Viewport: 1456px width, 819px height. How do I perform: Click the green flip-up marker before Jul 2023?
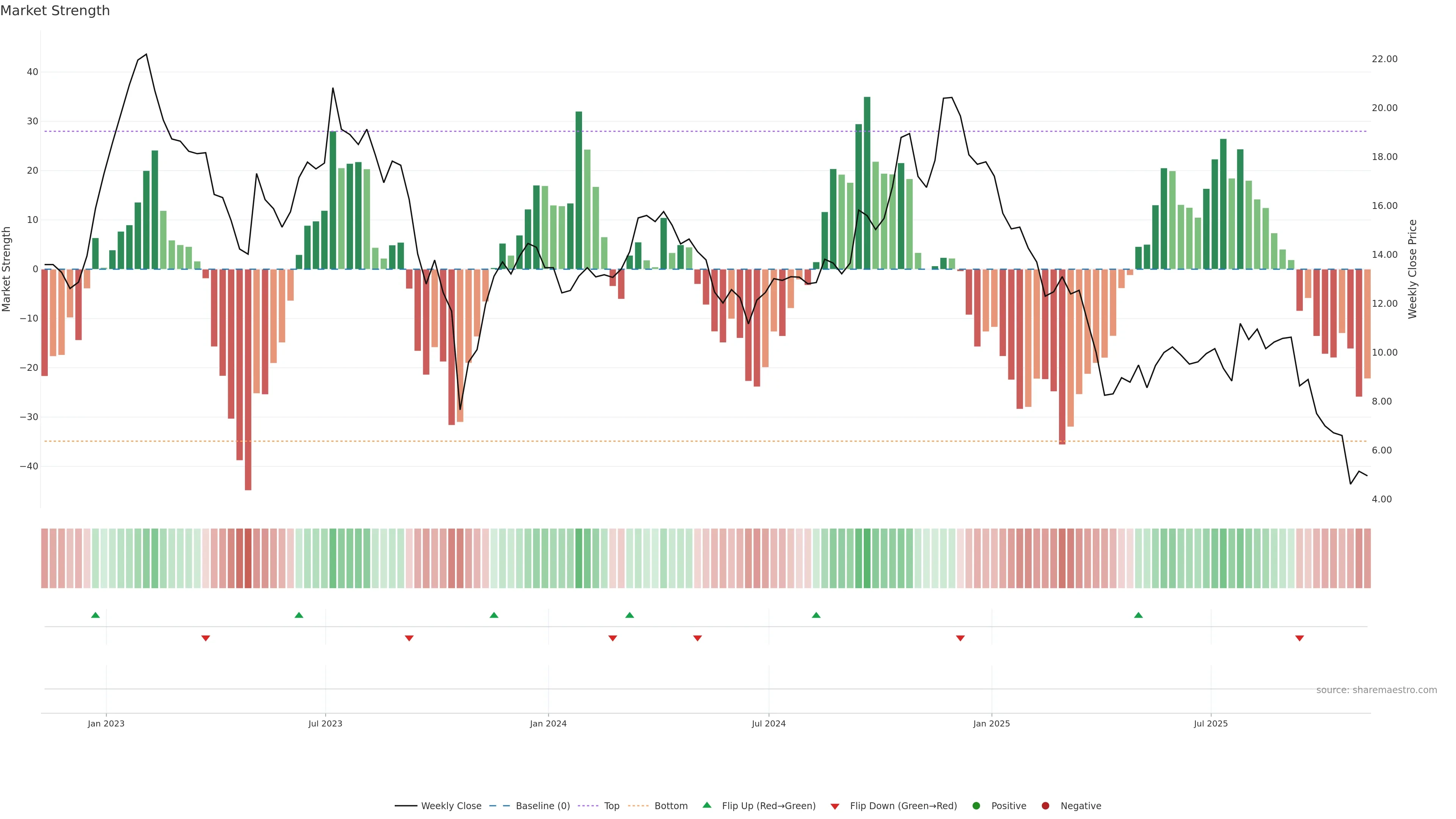[x=299, y=615]
